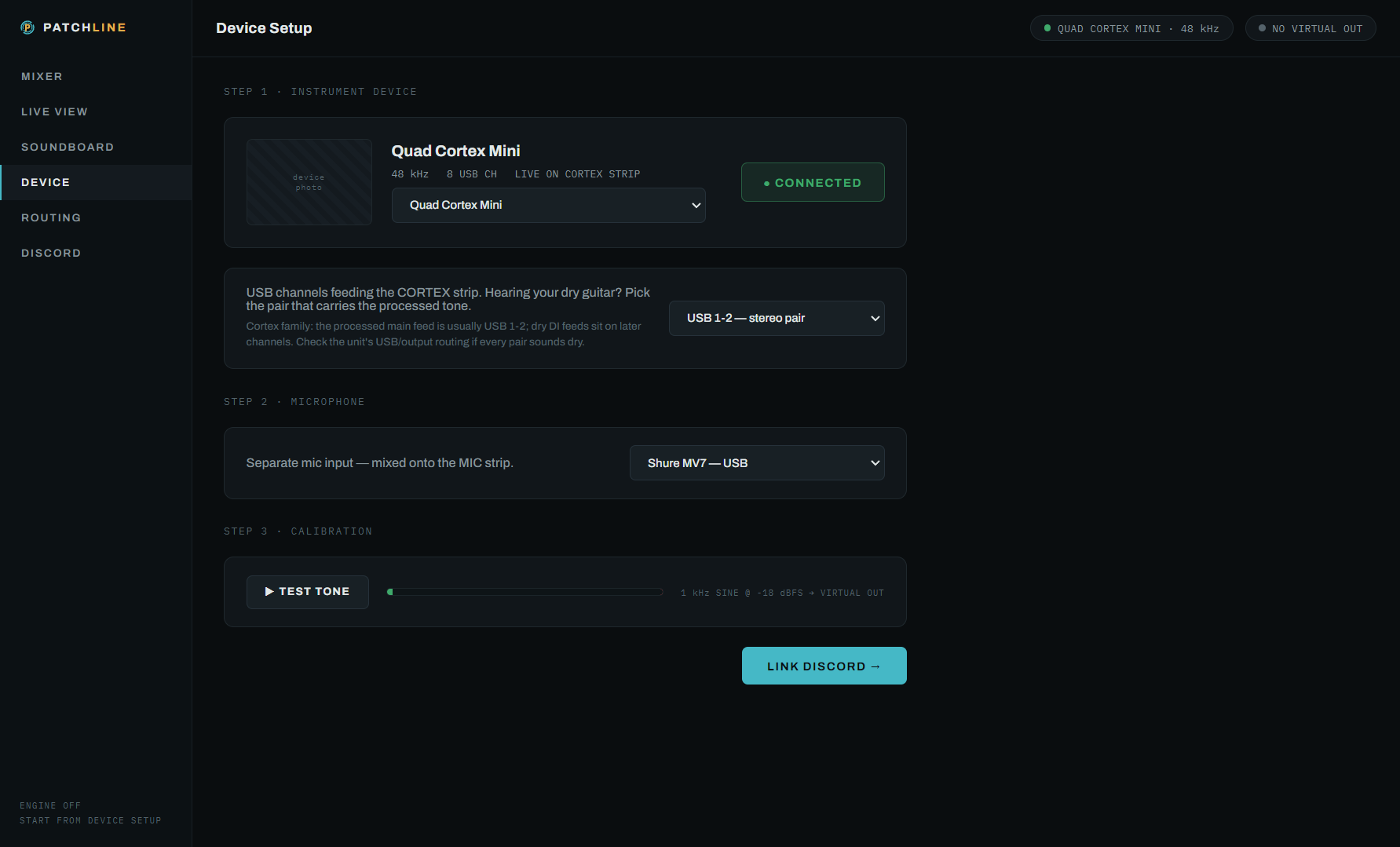Image resolution: width=1400 pixels, height=847 pixels.
Task: Go to Live View
Action: 96,111
